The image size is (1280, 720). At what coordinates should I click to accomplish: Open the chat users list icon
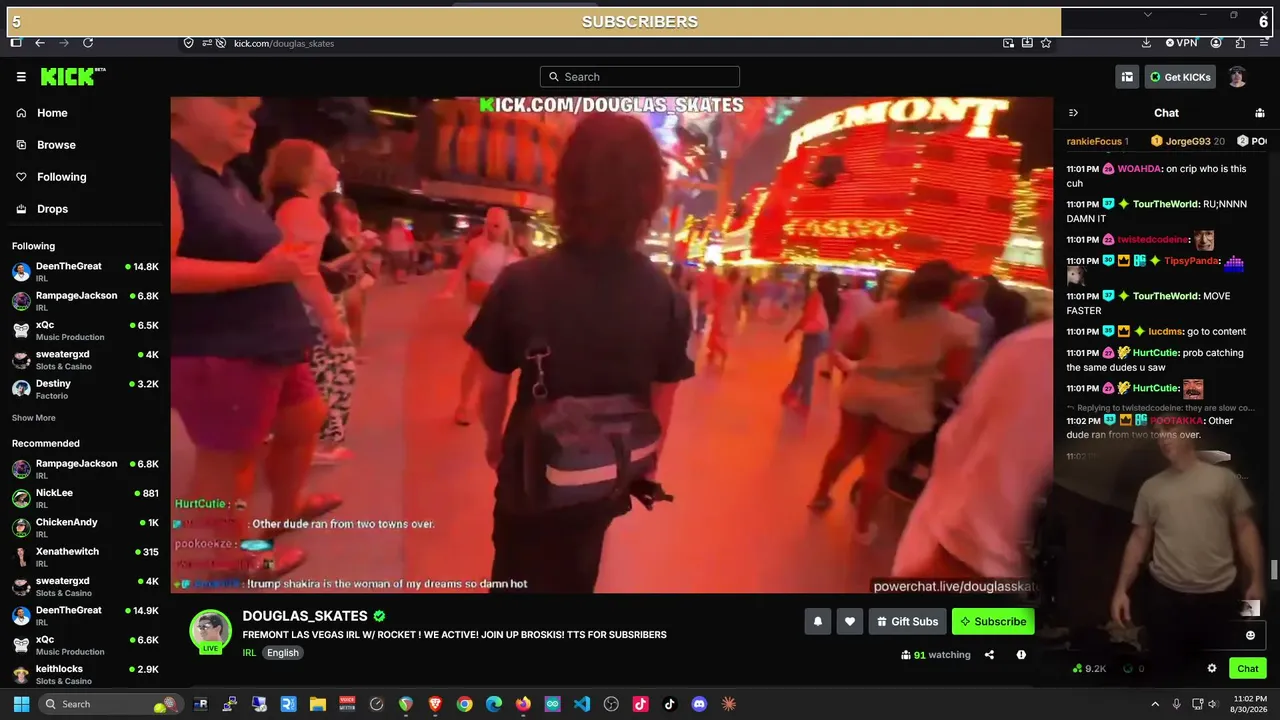tap(1260, 113)
